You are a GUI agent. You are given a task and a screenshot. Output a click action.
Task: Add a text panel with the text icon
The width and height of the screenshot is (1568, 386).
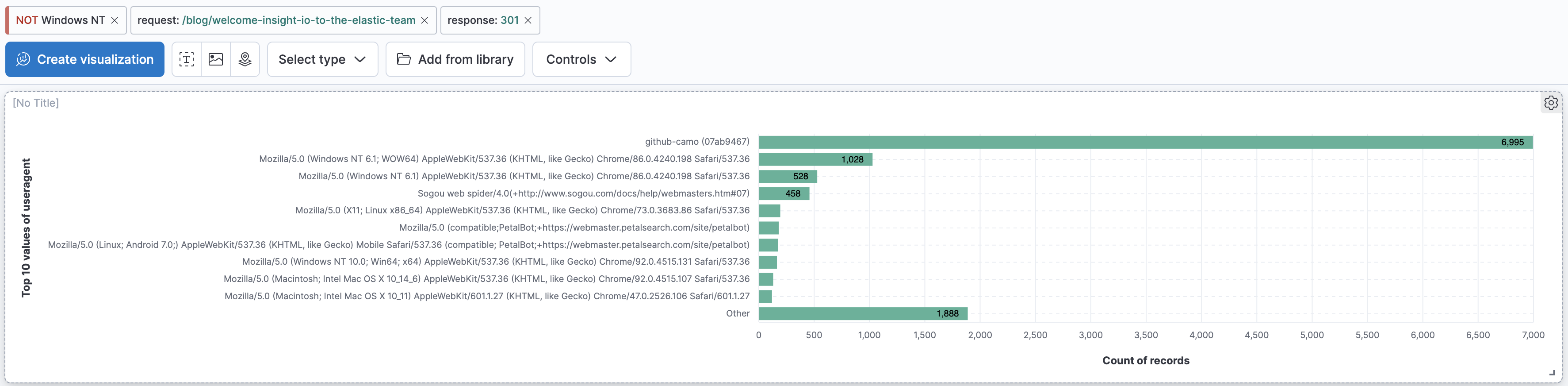[186, 59]
